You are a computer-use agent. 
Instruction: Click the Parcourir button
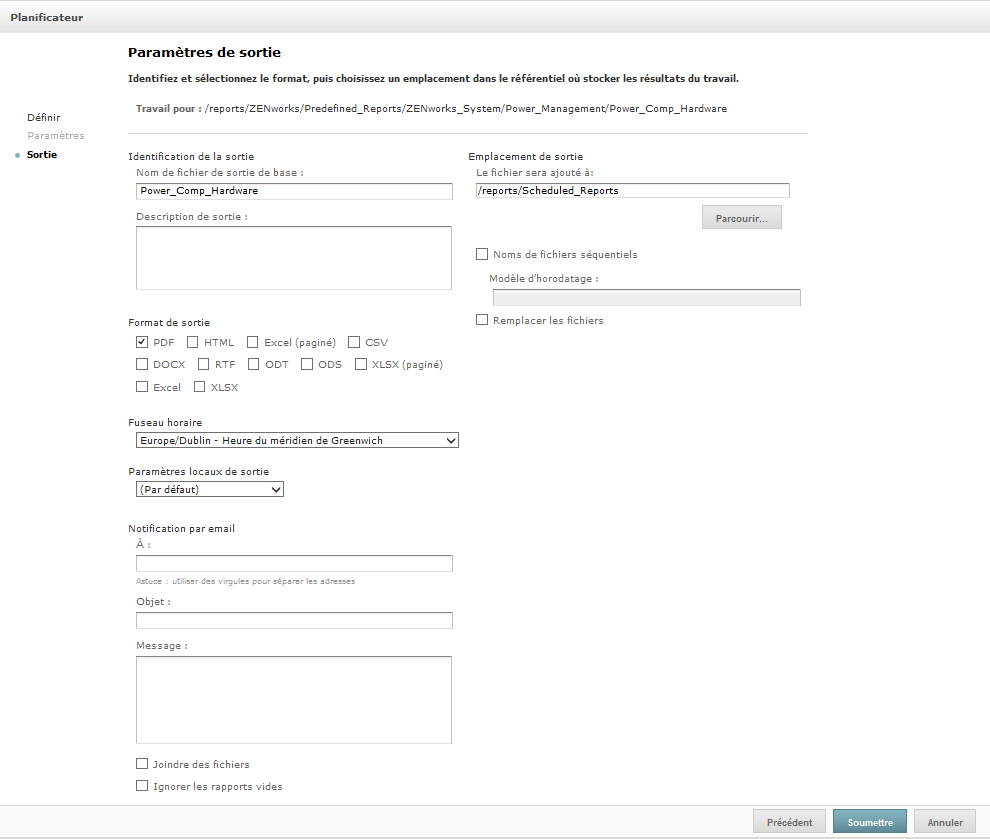tap(741, 218)
